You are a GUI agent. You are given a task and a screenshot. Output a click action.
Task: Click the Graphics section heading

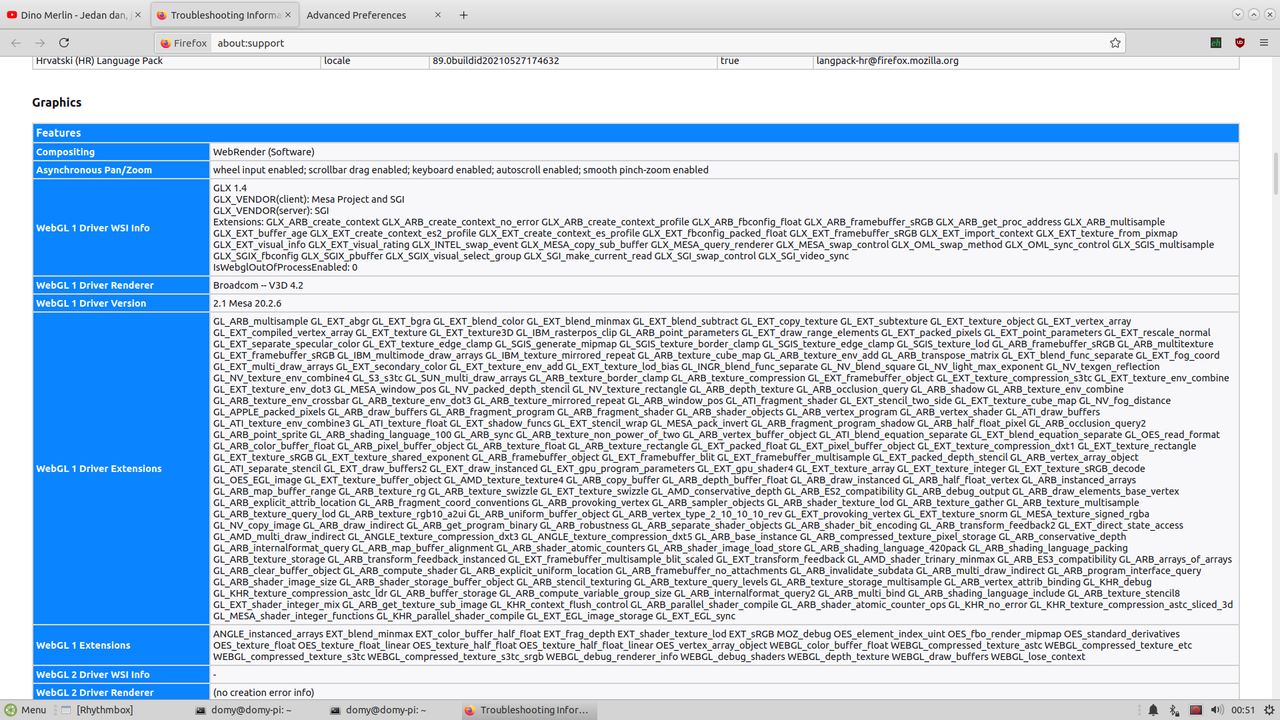(x=57, y=102)
